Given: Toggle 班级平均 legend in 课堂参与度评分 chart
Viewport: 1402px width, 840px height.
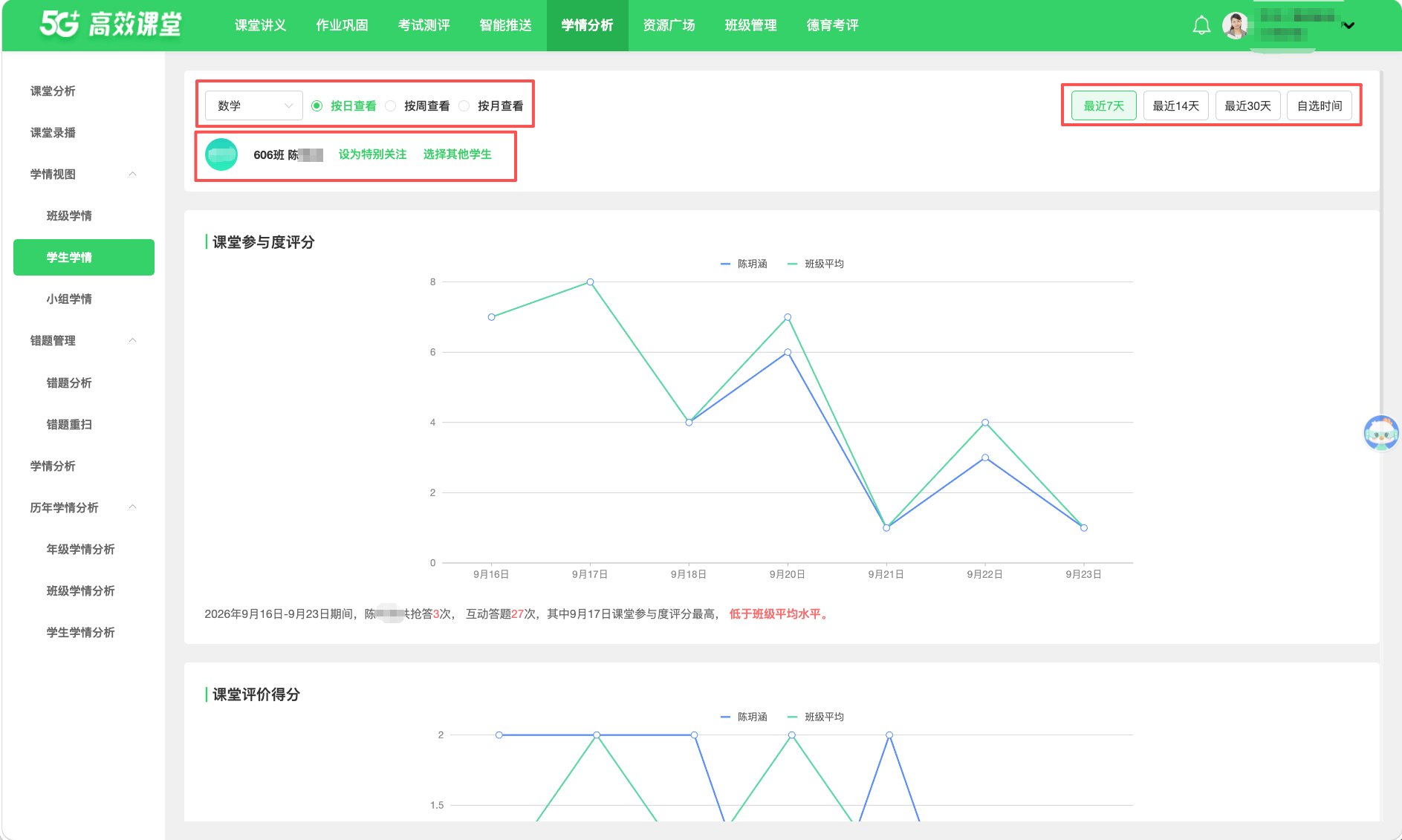Looking at the screenshot, I should 816,264.
